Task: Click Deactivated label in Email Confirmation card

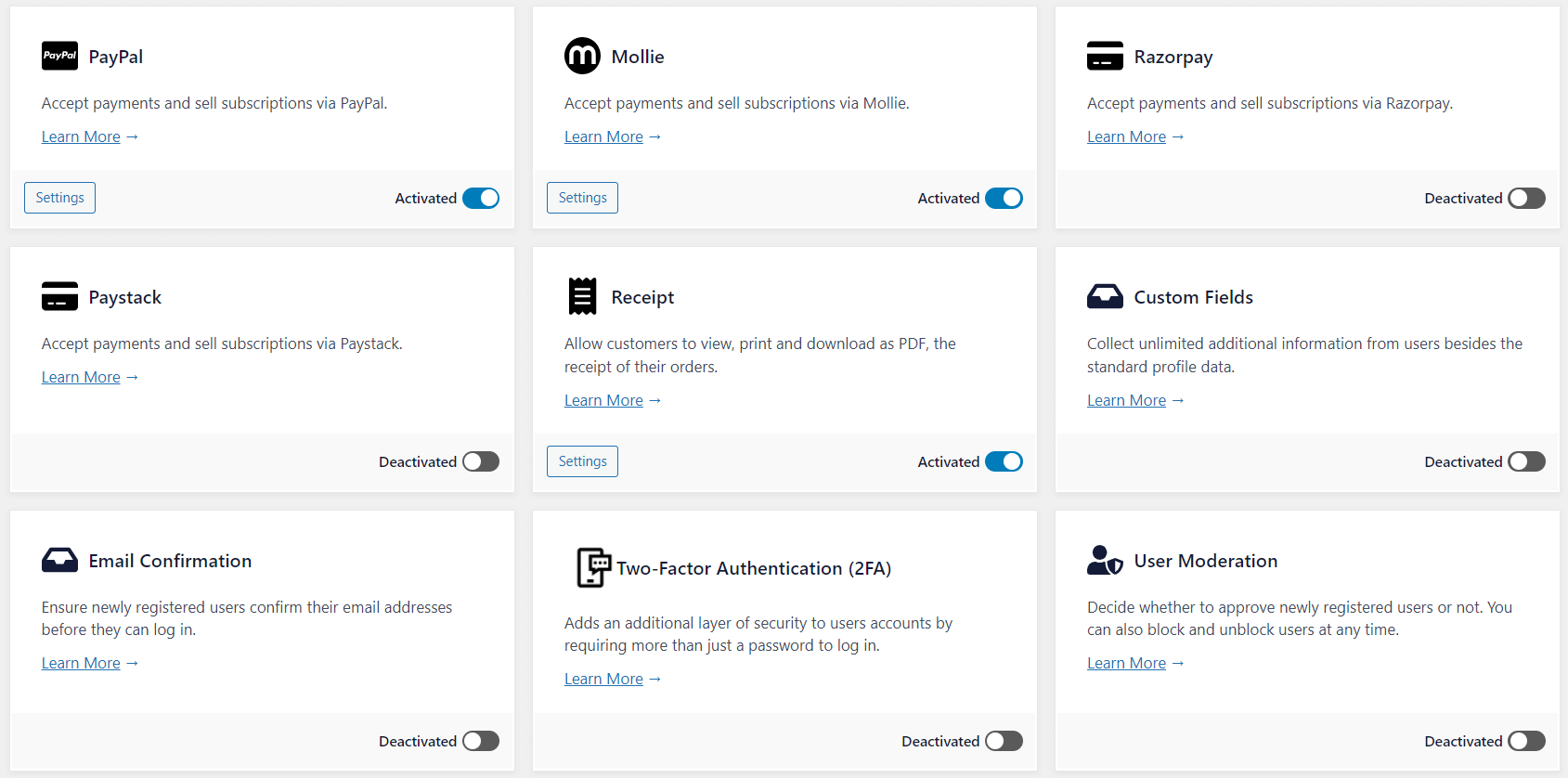Action: click(418, 741)
